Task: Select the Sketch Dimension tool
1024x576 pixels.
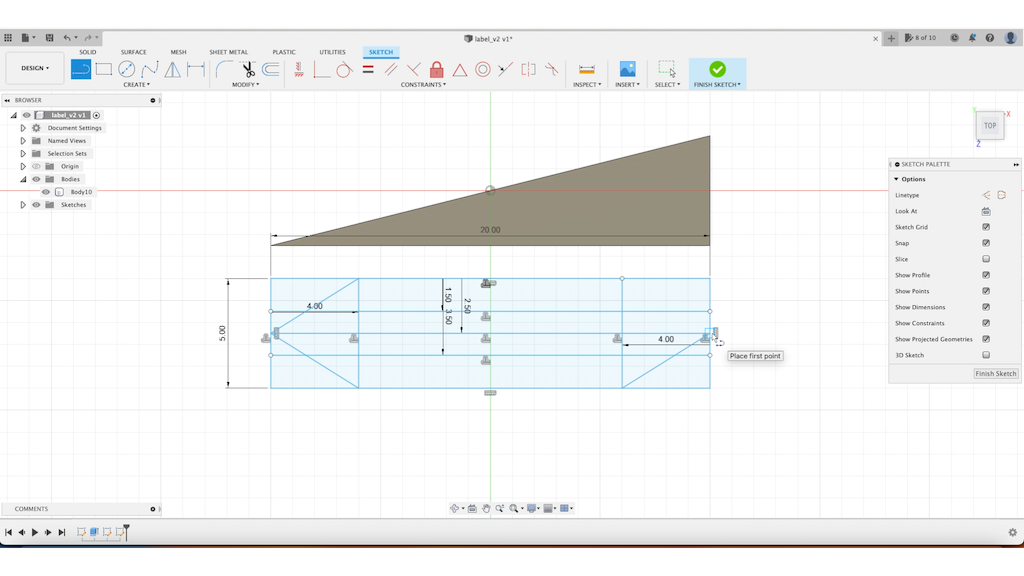Action: tap(196, 69)
